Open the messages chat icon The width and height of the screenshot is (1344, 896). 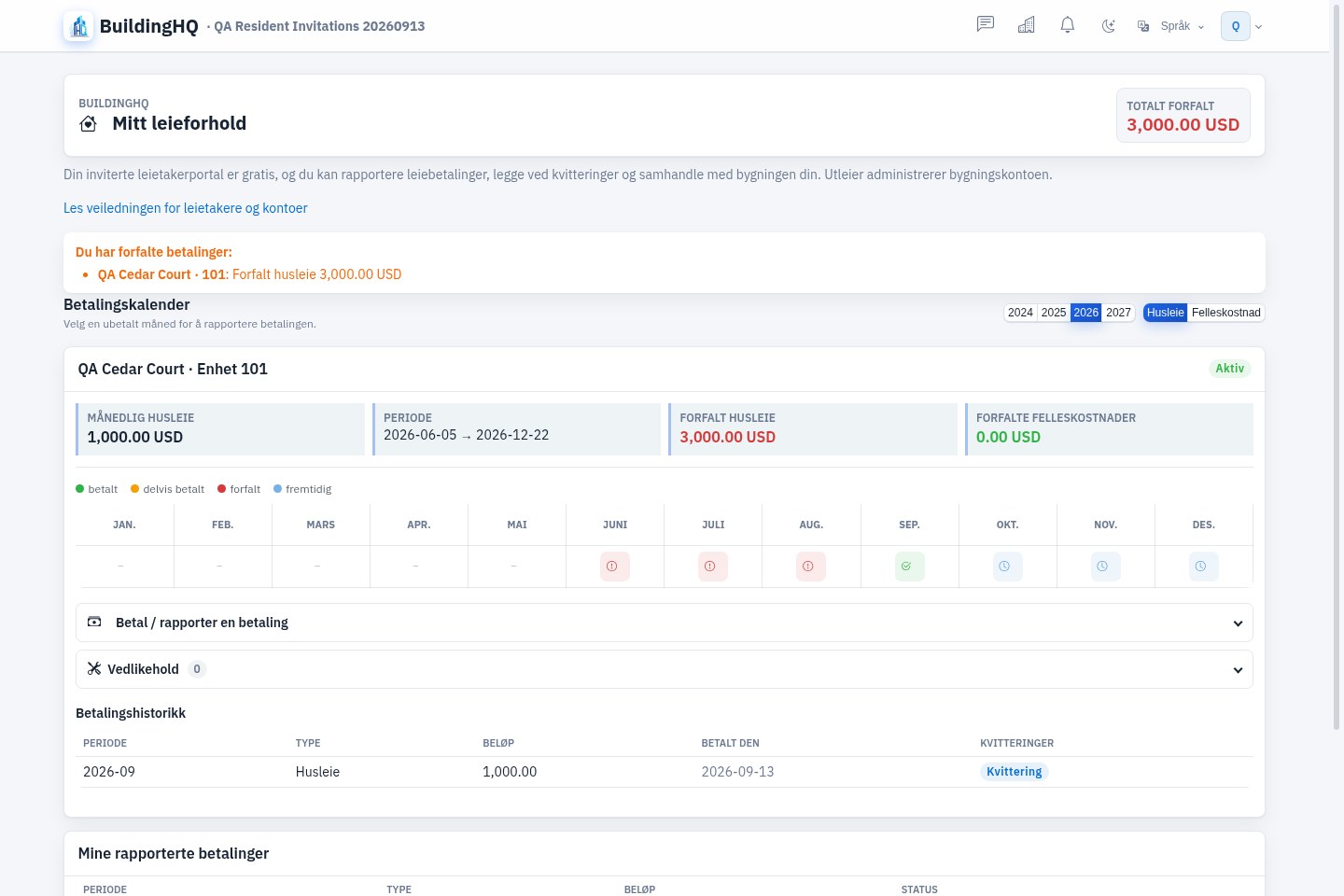[985, 25]
